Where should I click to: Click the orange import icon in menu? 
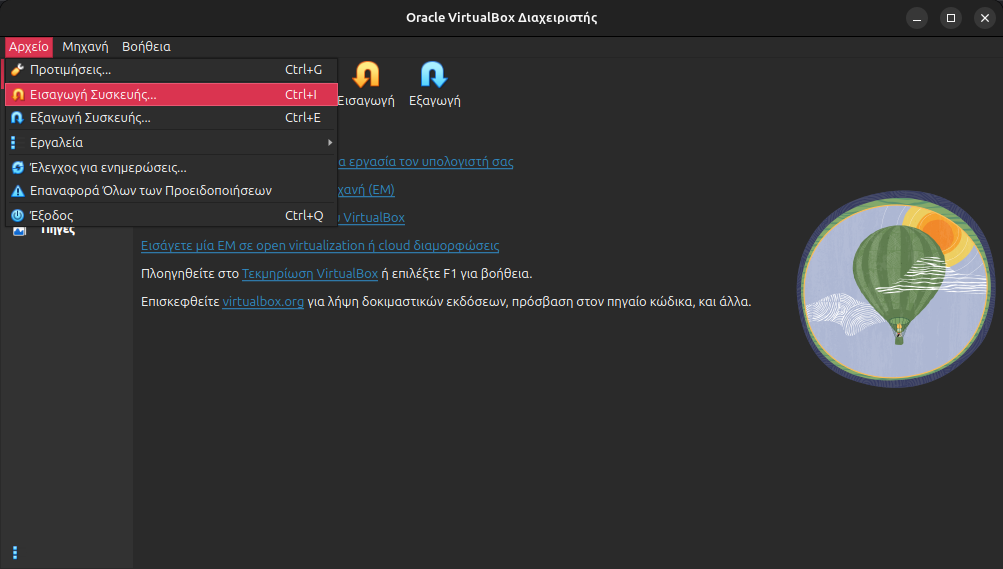(x=18, y=95)
